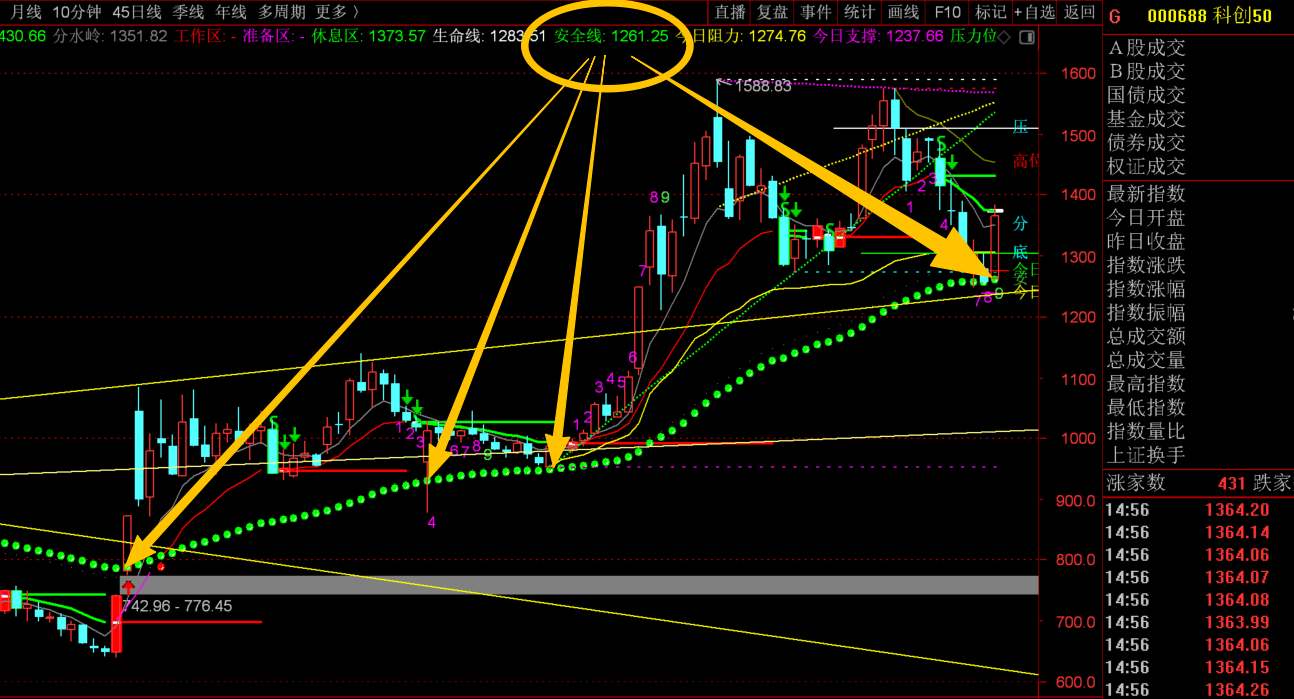The width and height of the screenshot is (1294, 699).
Task: Click the 指数量比 row
Action: click(1146, 432)
